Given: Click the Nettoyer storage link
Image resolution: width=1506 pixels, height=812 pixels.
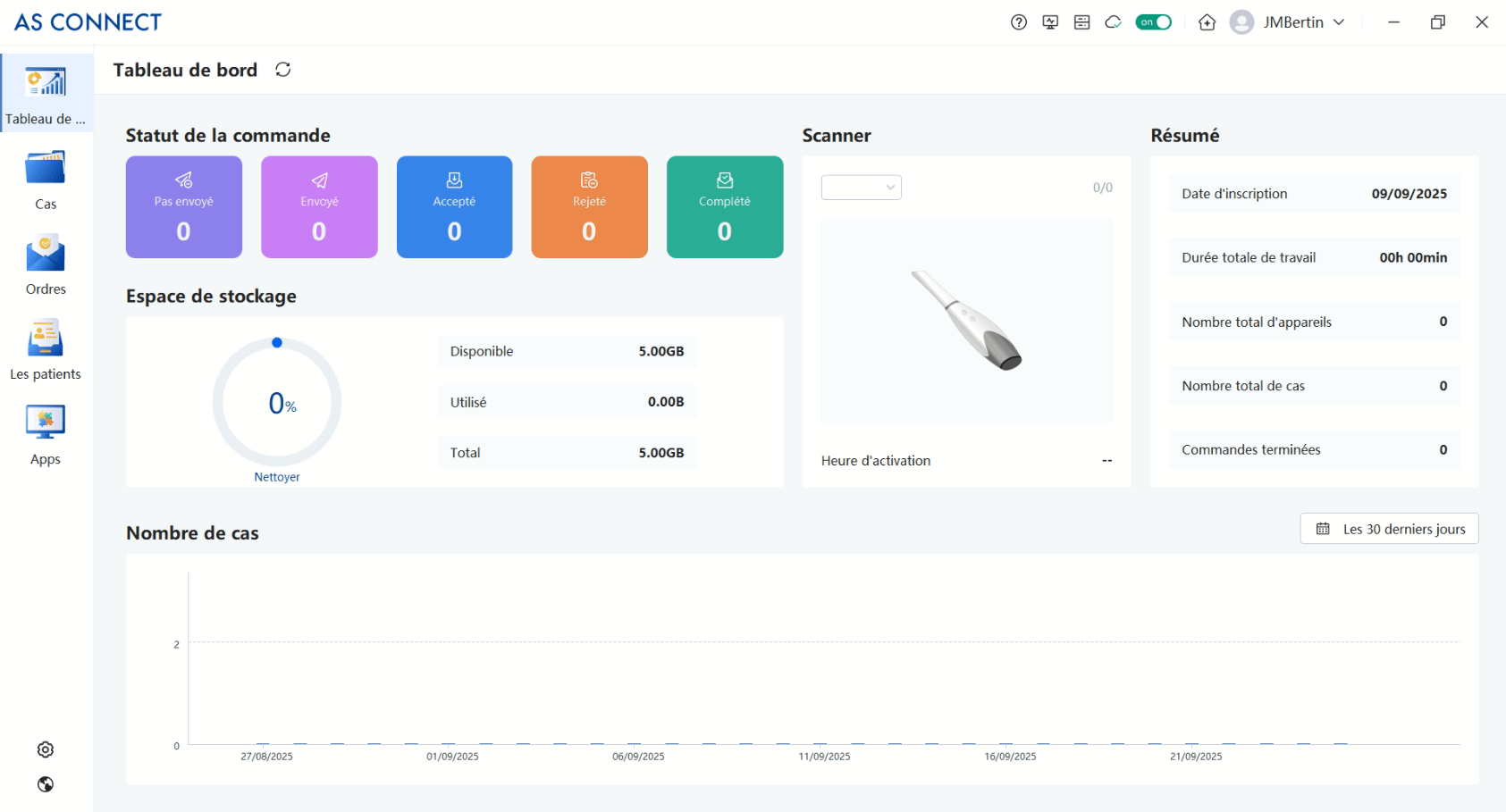Looking at the screenshot, I should (x=277, y=477).
